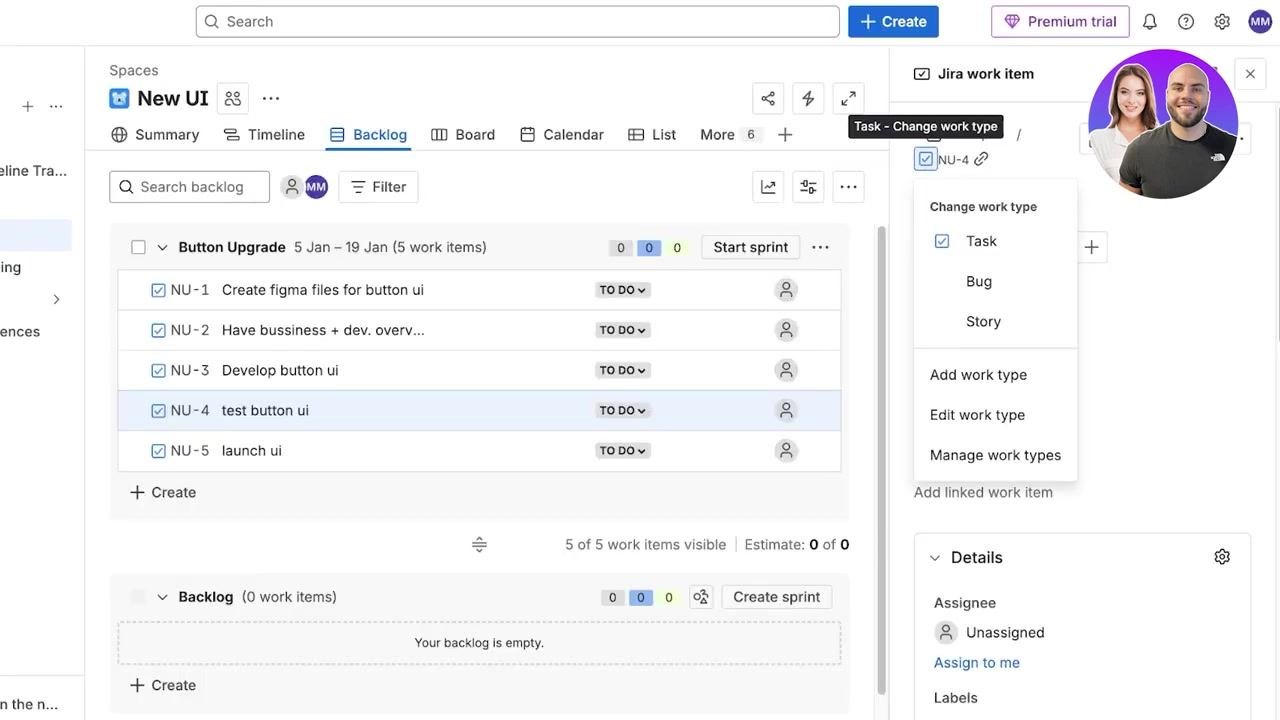Click the task checkbox icon for NU-1
The width and height of the screenshot is (1280, 720).
[158, 290]
